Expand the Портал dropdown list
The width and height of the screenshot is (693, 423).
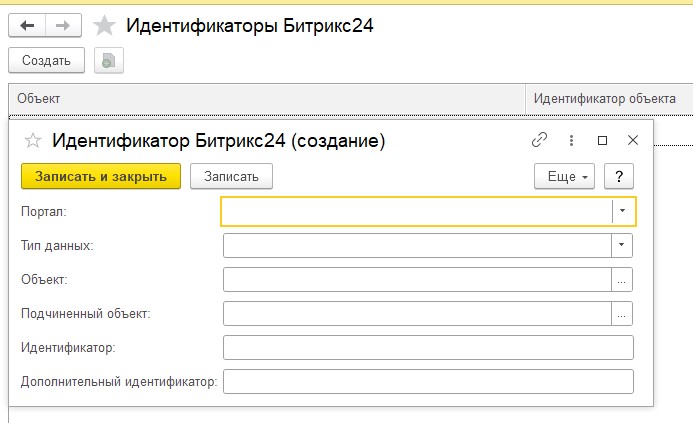[x=623, y=211]
